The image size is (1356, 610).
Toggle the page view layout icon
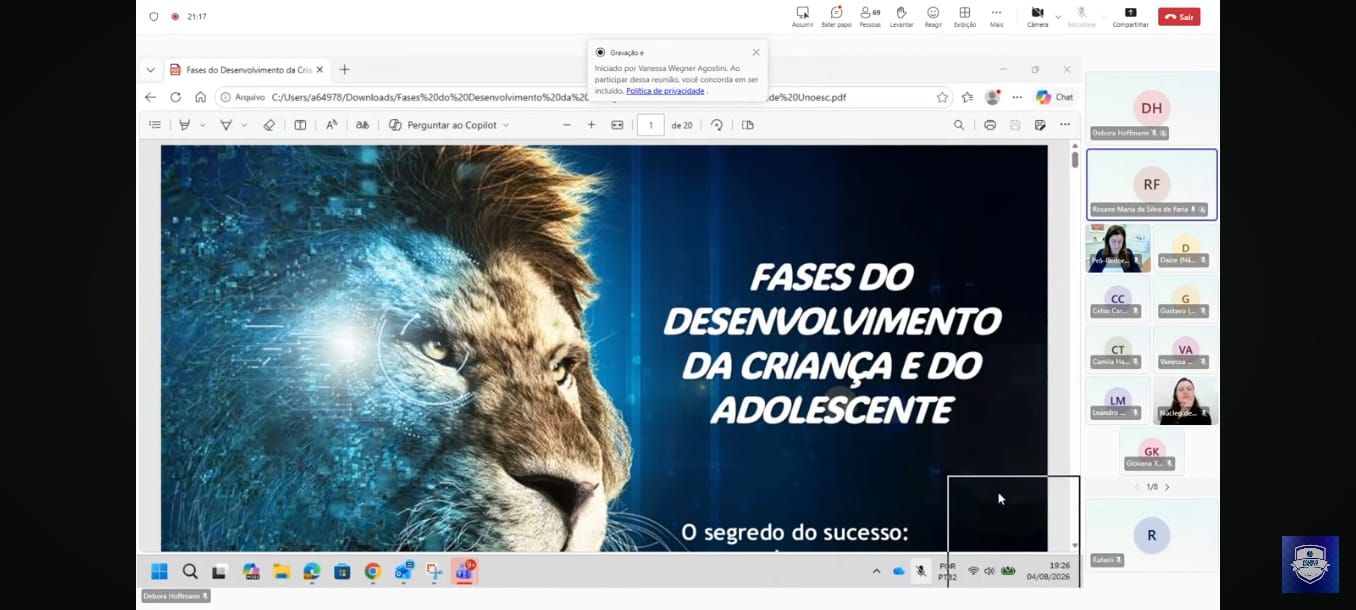click(x=747, y=125)
